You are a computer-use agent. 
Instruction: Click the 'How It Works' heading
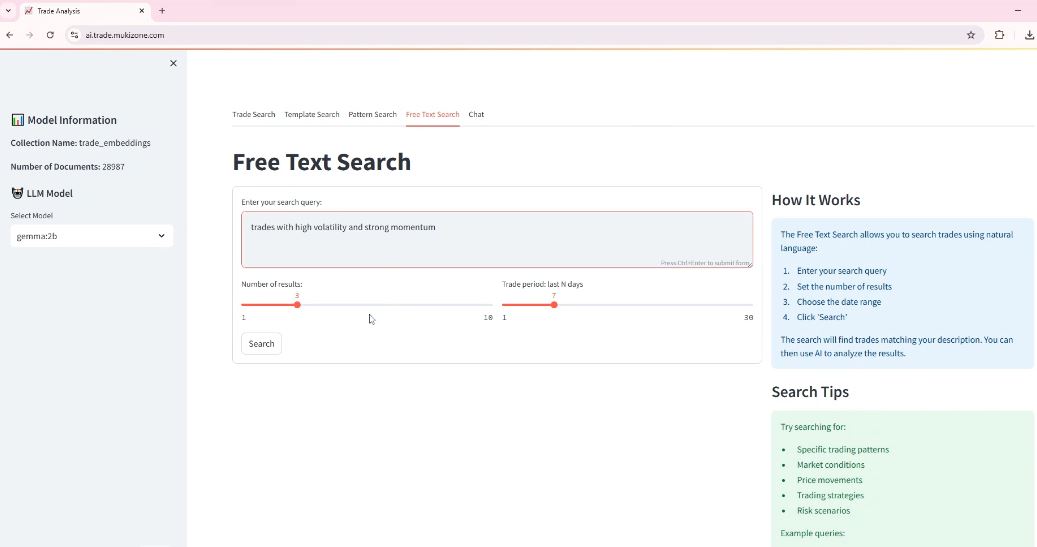815,200
